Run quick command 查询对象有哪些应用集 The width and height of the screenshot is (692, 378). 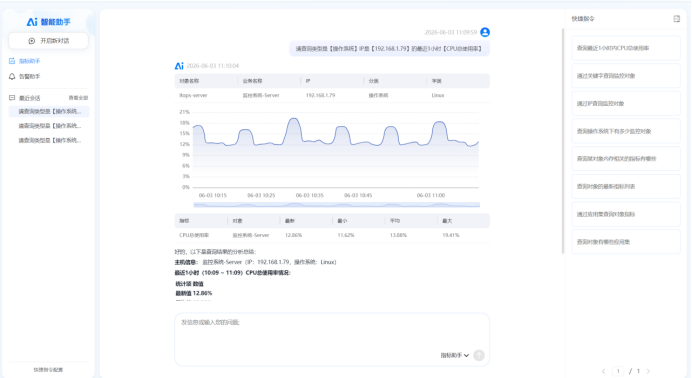click(x=626, y=242)
